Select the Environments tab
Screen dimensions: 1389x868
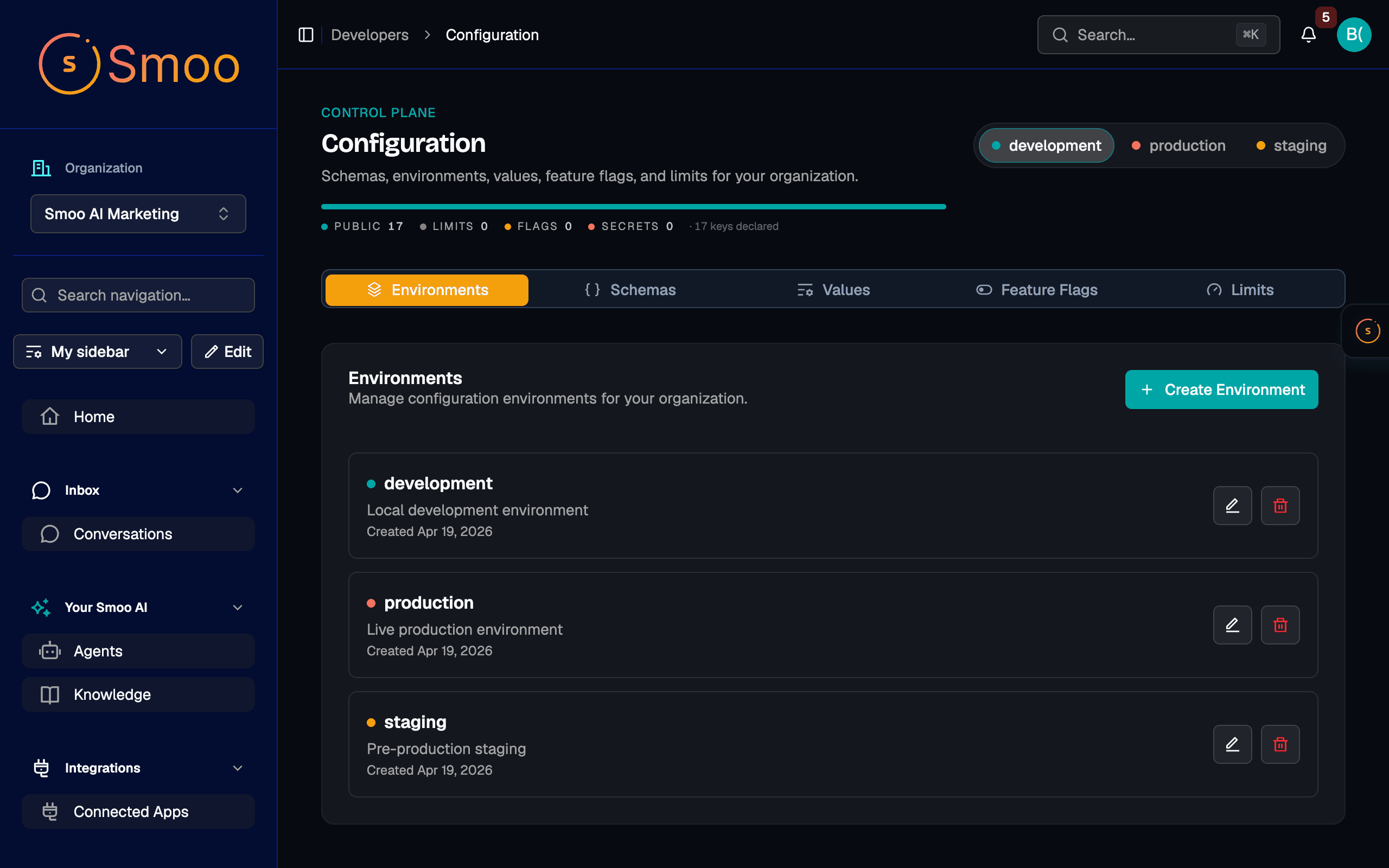point(427,290)
